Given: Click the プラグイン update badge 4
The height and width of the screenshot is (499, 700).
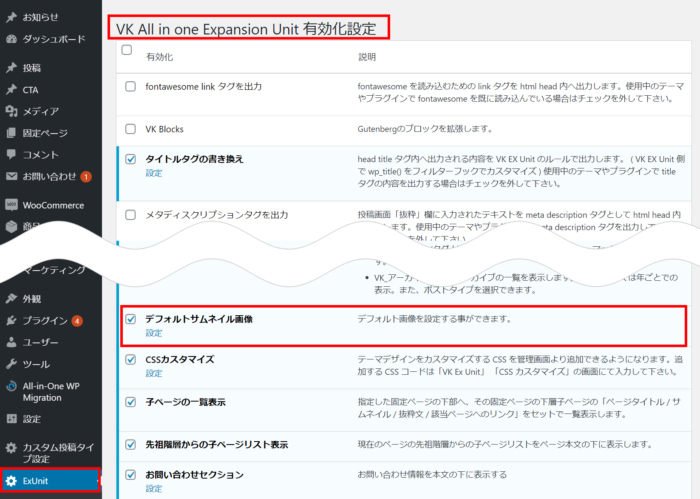Looking at the screenshot, I should click(x=77, y=321).
